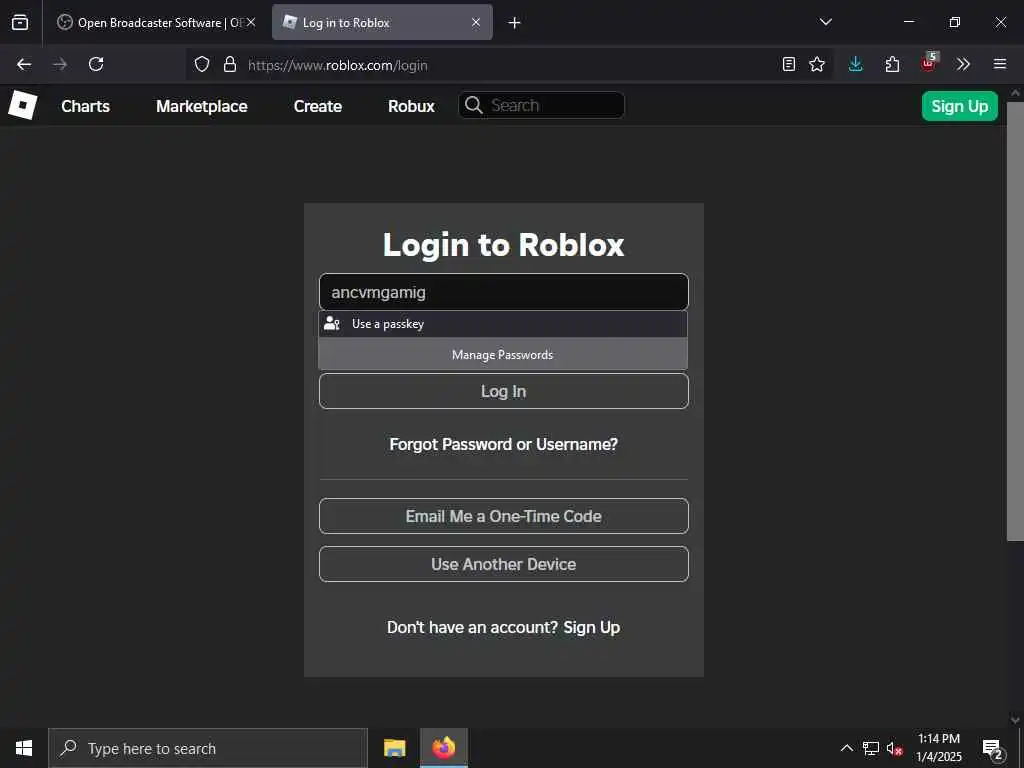Click the Firefox taskbar icon
Viewport: 1024px width, 768px height.
(444, 748)
